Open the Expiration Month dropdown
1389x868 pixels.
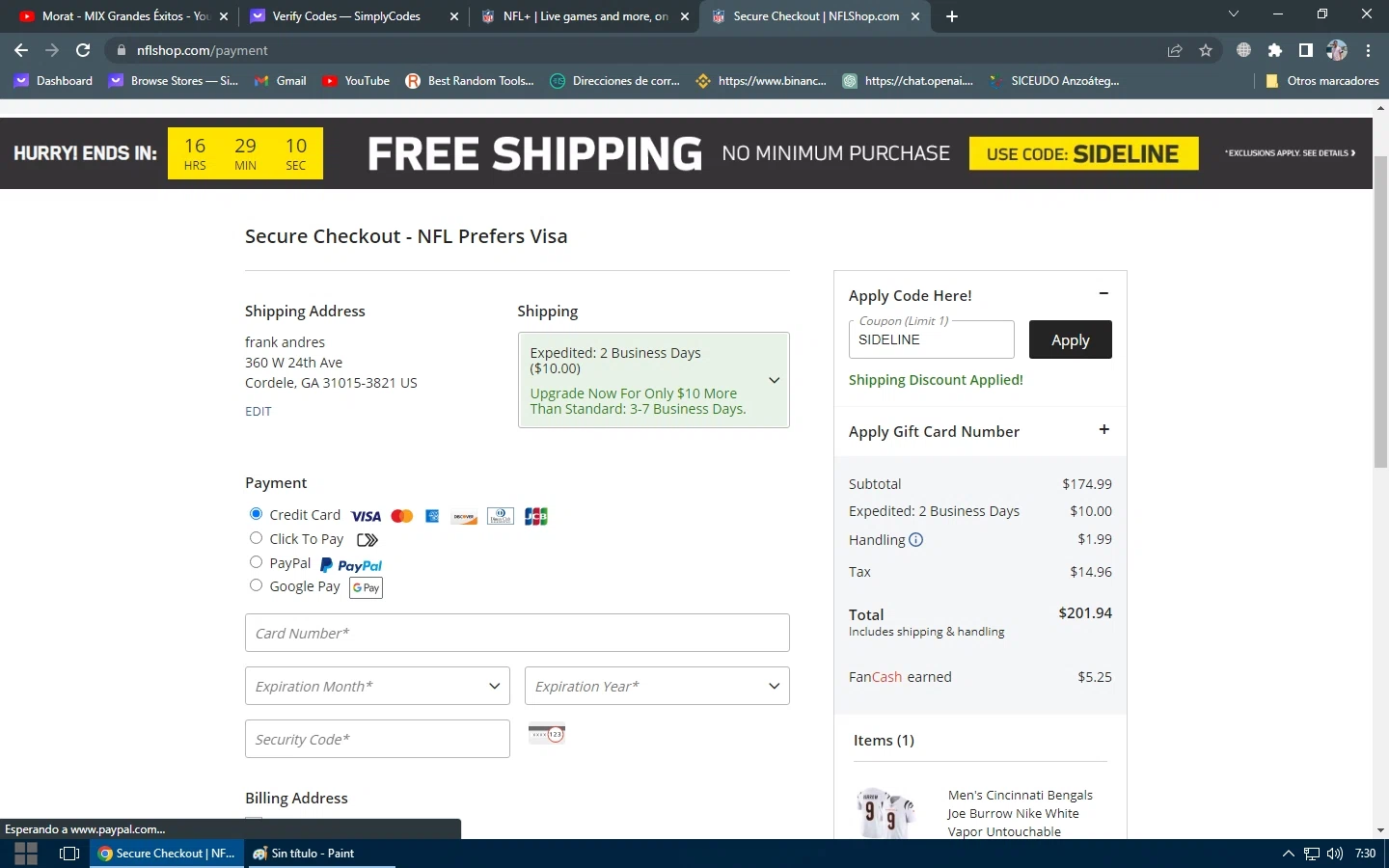[377, 686]
